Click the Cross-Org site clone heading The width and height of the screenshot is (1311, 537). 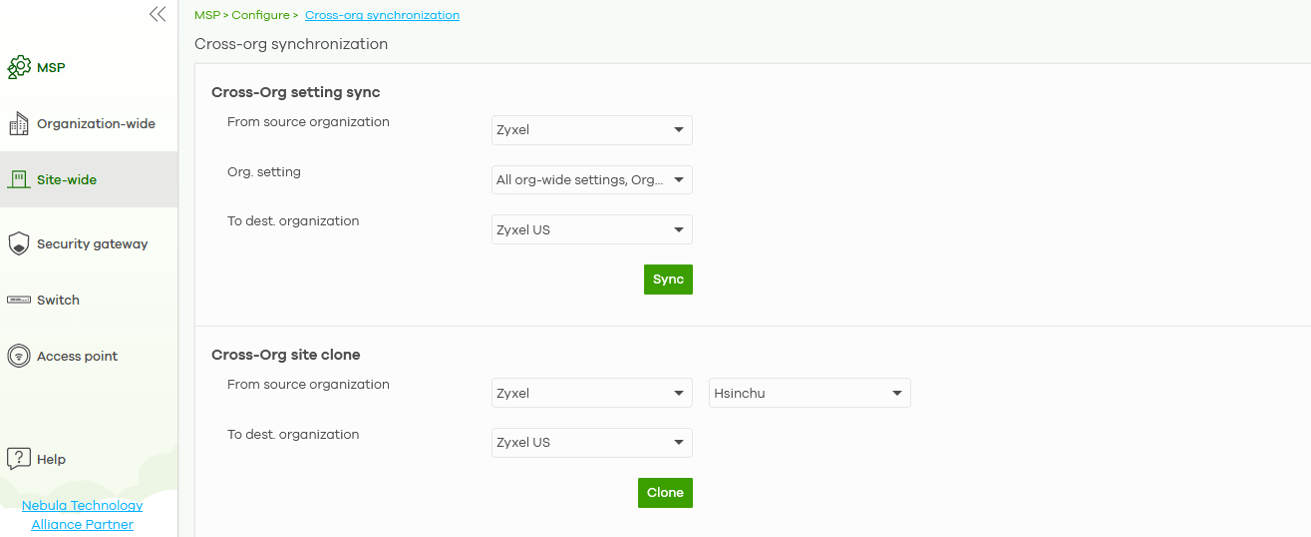click(x=286, y=355)
